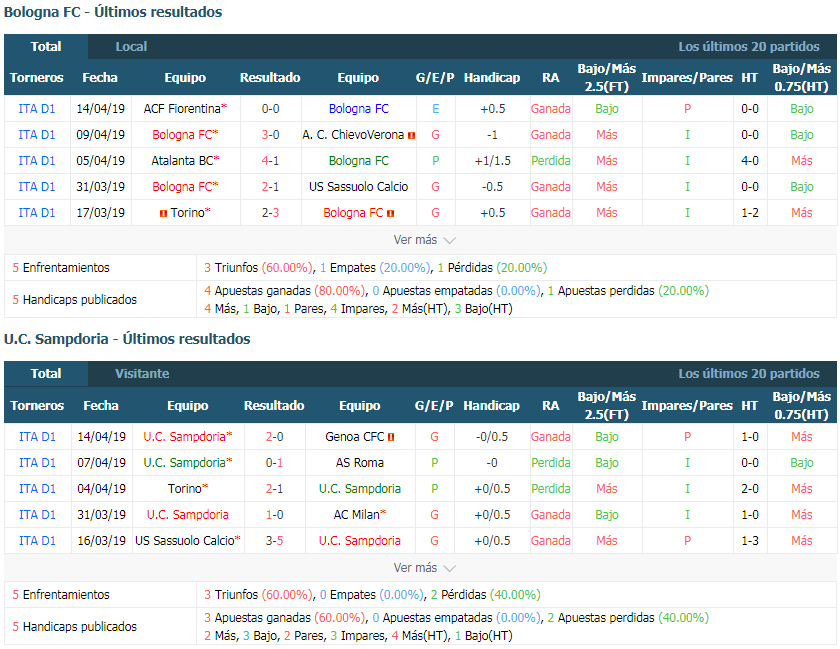Click the 3-5 Sassuolo result
This screenshot has height=649, width=840.
pos(274,541)
